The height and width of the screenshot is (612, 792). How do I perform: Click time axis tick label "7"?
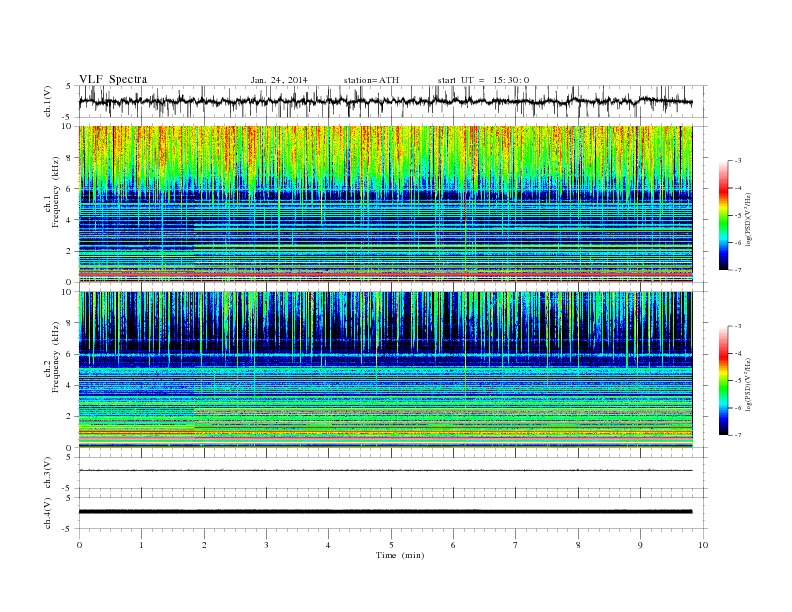516,545
